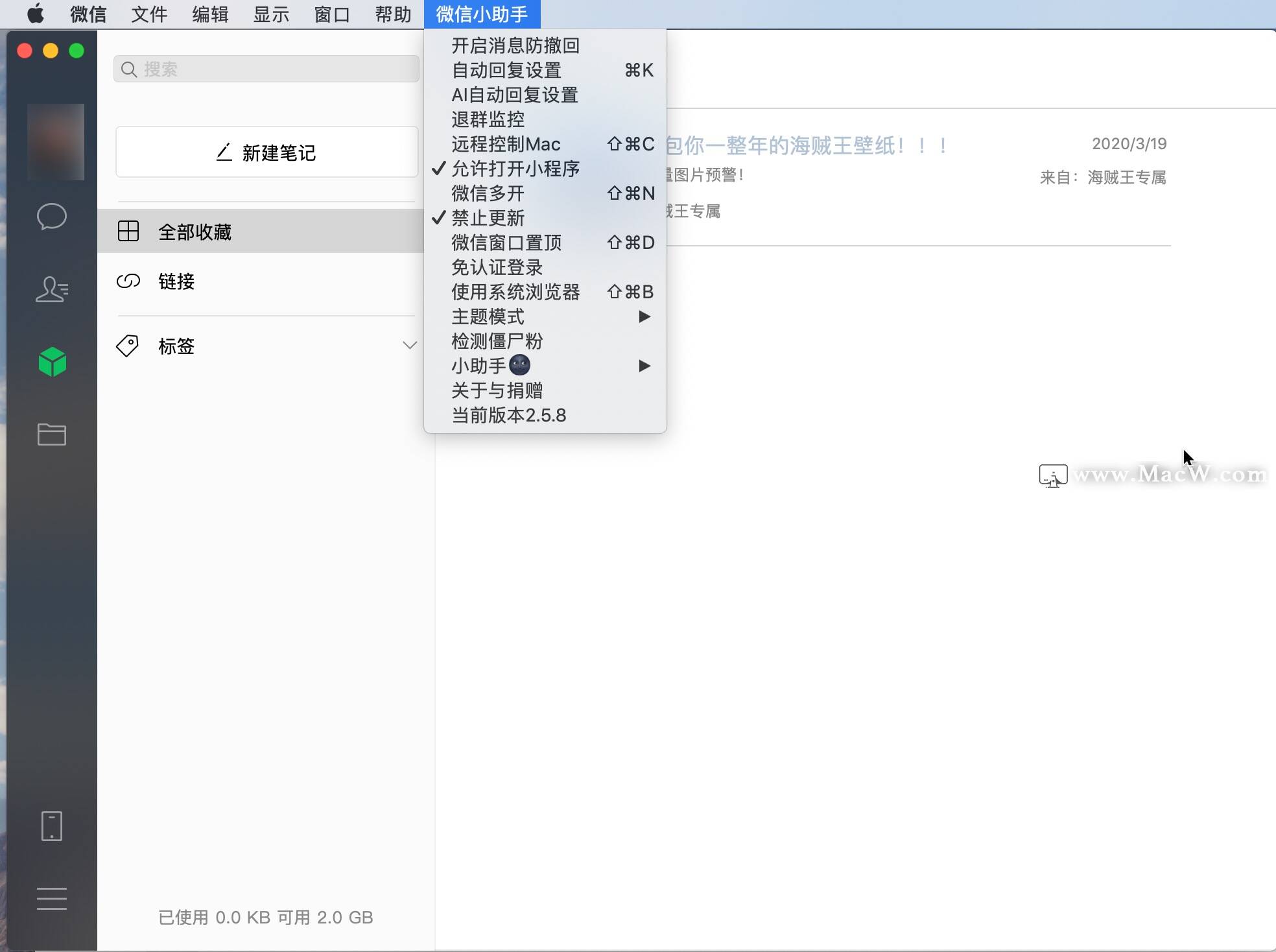This screenshot has height=952, width=1276.
Task: Expand the 标签 chevron
Action: (x=409, y=345)
